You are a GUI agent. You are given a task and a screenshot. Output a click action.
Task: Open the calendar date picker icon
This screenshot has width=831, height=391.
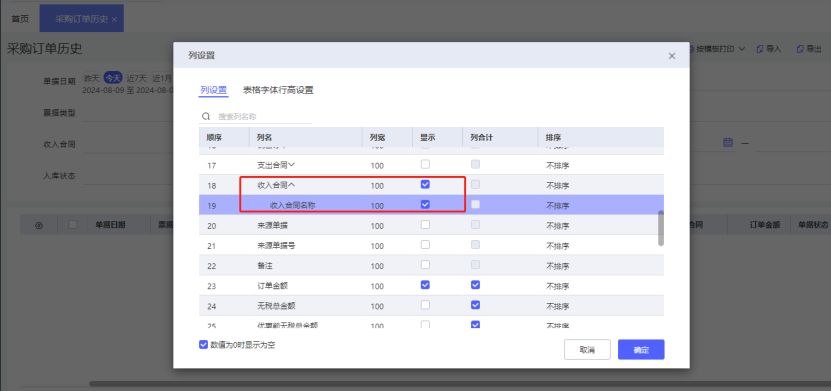(x=728, y=142)
